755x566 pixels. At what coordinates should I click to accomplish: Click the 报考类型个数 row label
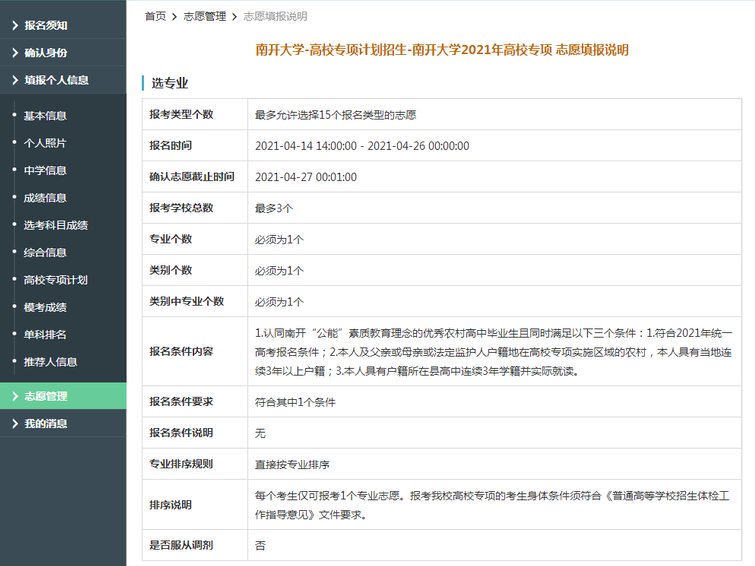(181, 115)
